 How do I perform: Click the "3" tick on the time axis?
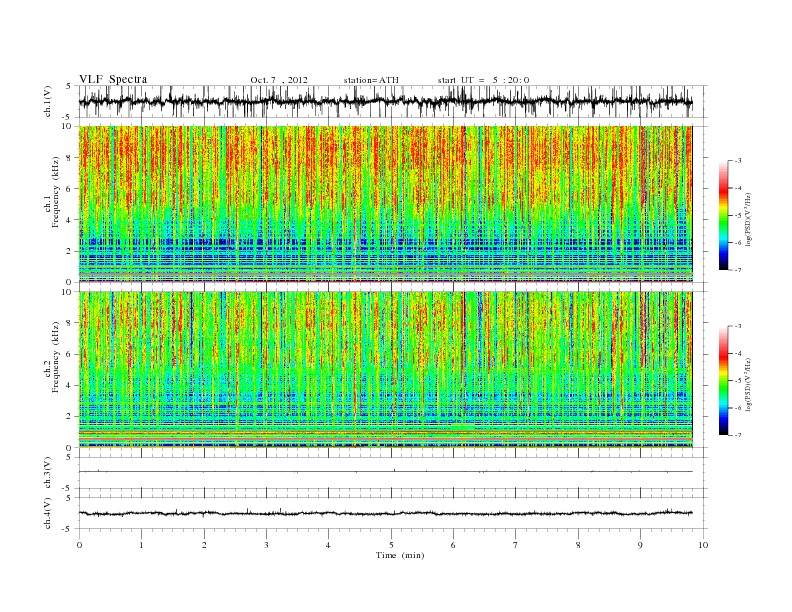click(266, 545)
